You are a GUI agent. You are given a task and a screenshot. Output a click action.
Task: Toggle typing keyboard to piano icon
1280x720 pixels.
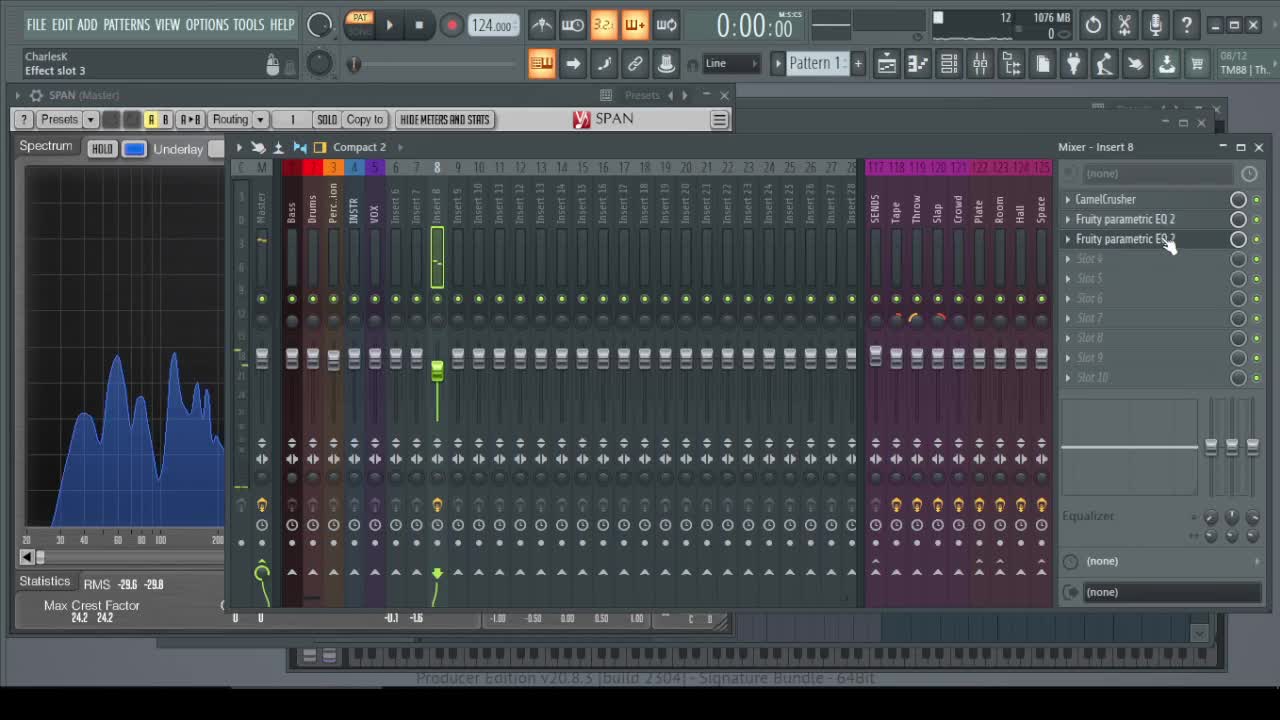(x=541, y=64)
